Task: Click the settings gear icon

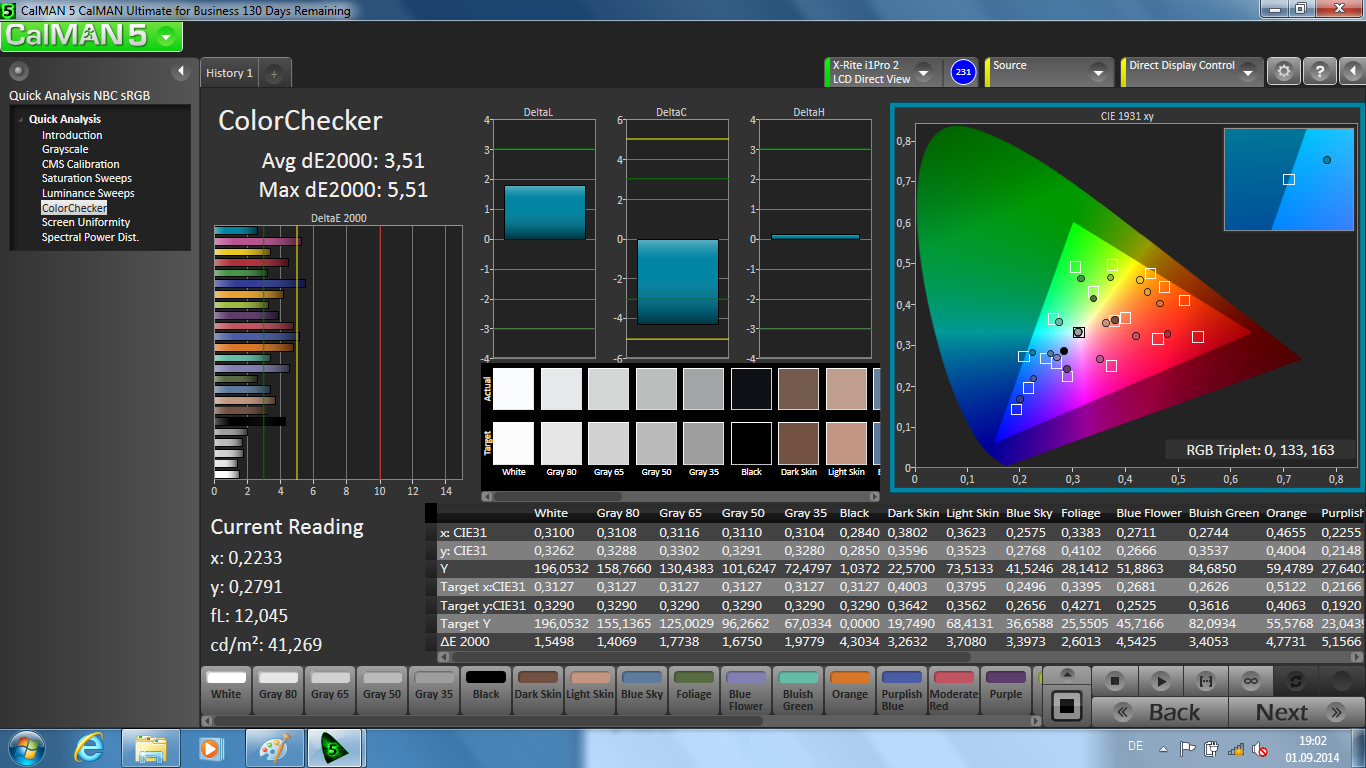Action: click(1284, 72)
